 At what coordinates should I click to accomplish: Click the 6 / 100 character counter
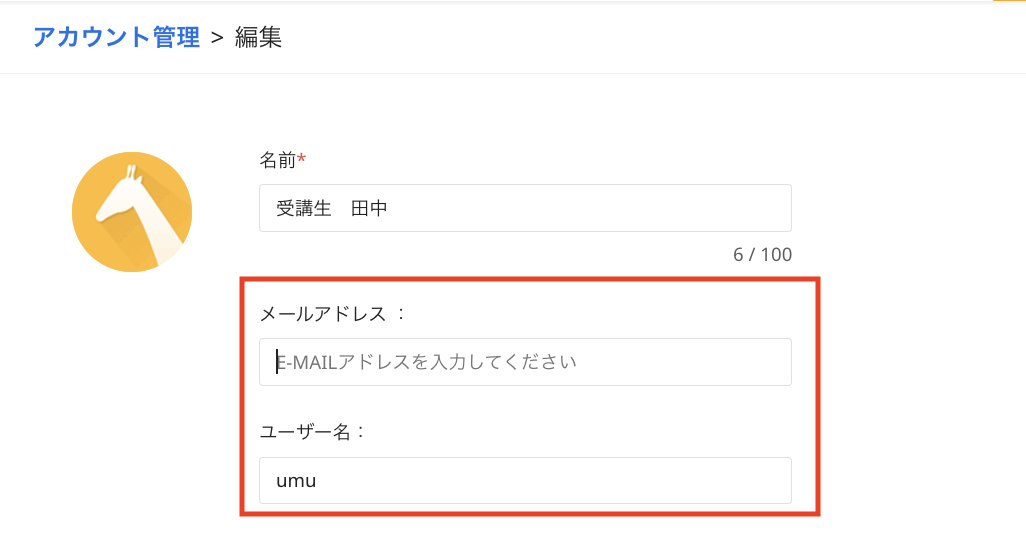pos(762,255)
